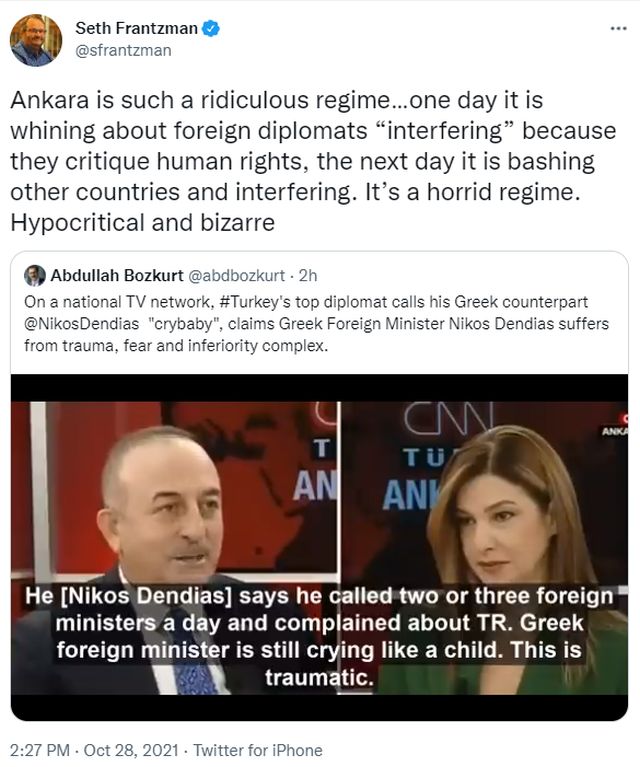
Task: Click the blue verified badge
Action: 211,28
